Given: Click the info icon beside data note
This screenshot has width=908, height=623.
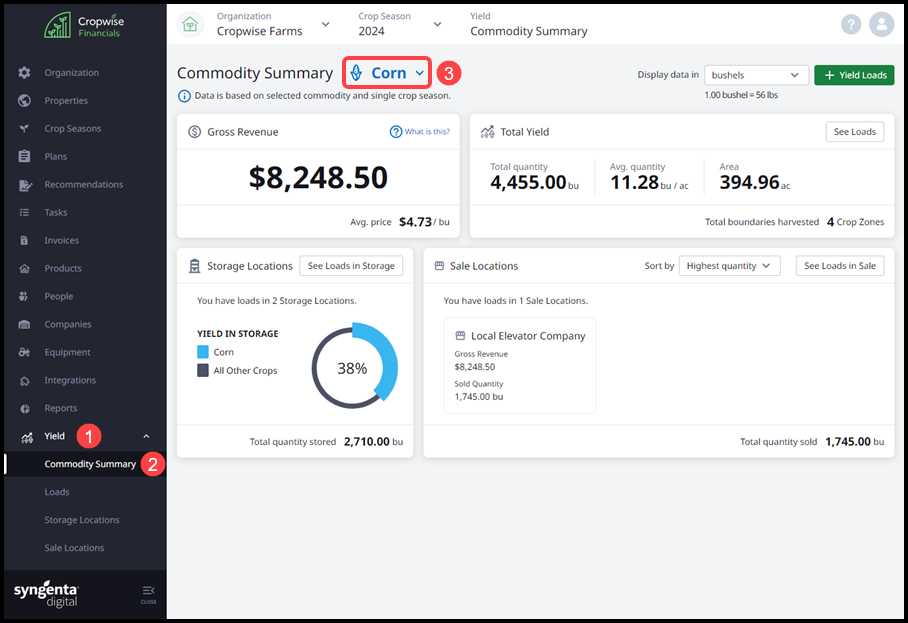Looking at the screenshot, I should click(184, 96).
